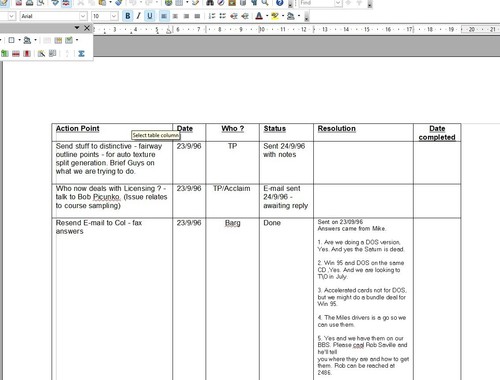500x380 pixels.
Task: Expand the font color dropdown arrow
Action: [267, 16]
